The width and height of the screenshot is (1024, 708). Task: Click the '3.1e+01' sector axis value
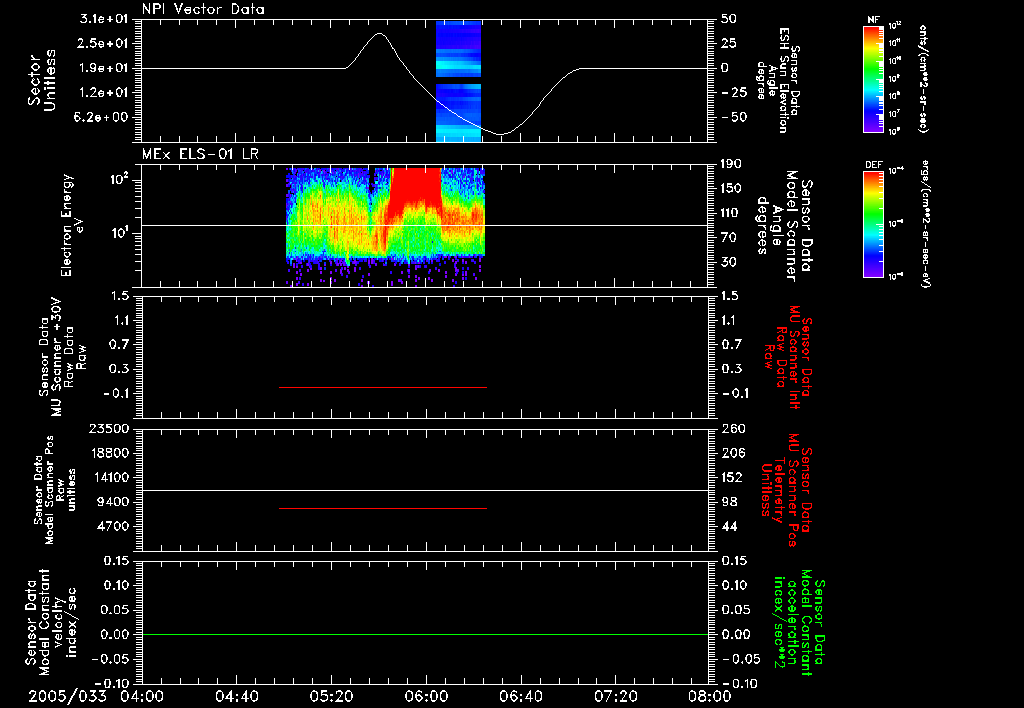104,19
